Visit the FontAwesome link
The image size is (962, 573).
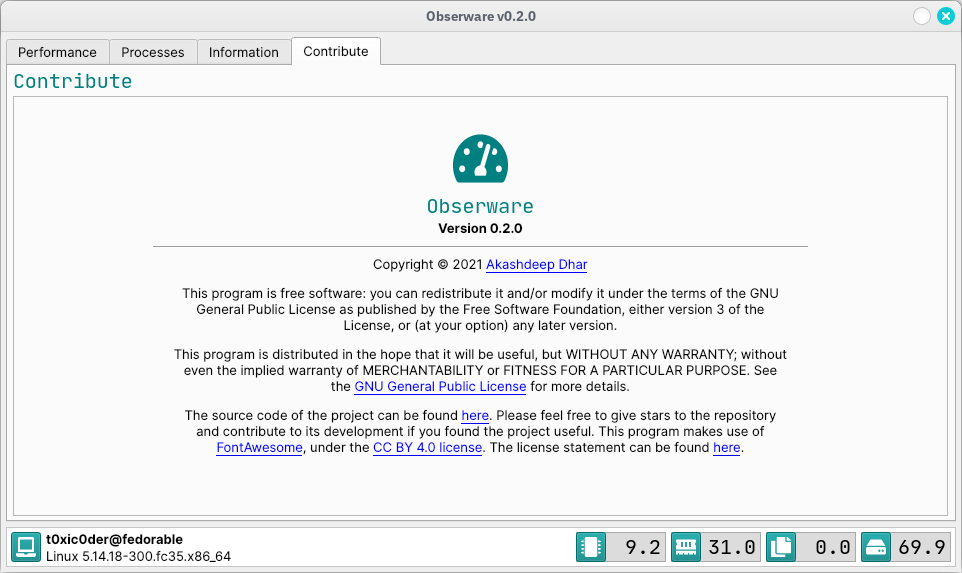[259, 447]
